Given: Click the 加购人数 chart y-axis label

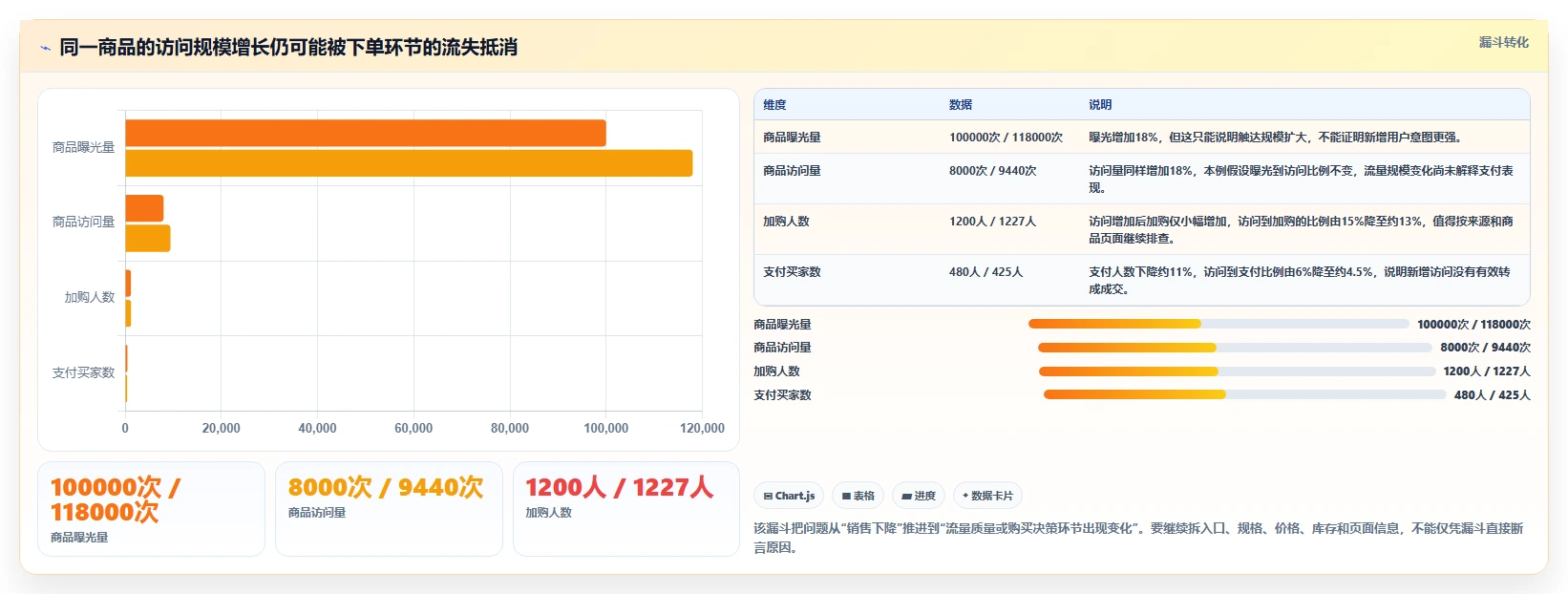Looking at the screenshot, I should click(x=90, y=297).
